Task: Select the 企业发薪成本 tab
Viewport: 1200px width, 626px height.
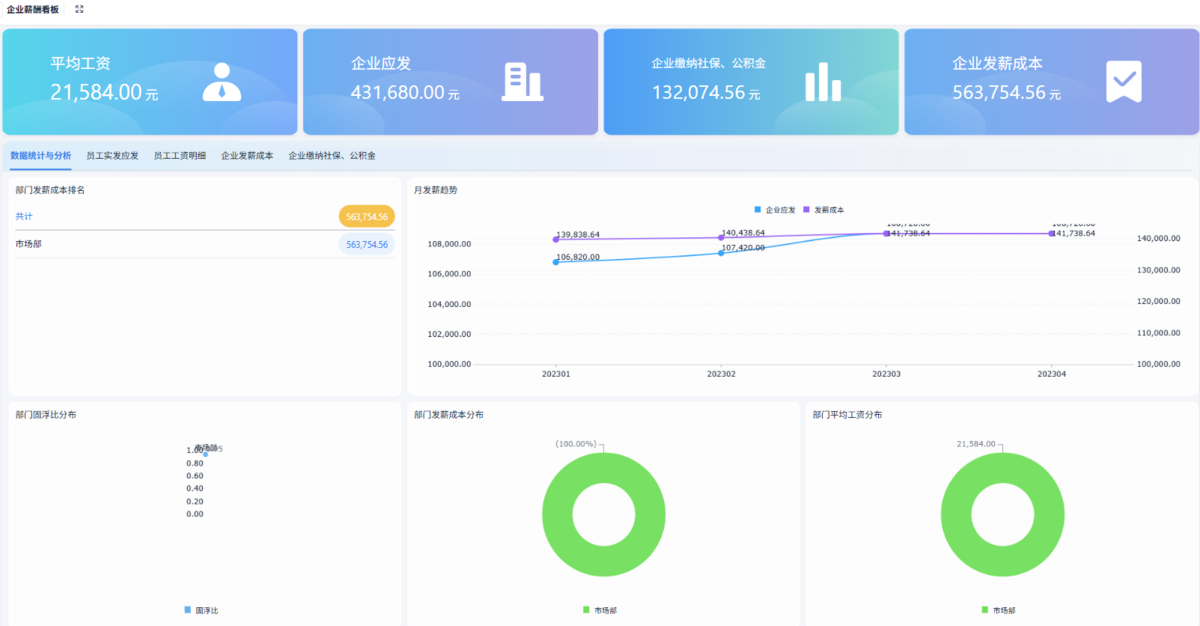Action: pyautogui.click(x=247, y=156)
